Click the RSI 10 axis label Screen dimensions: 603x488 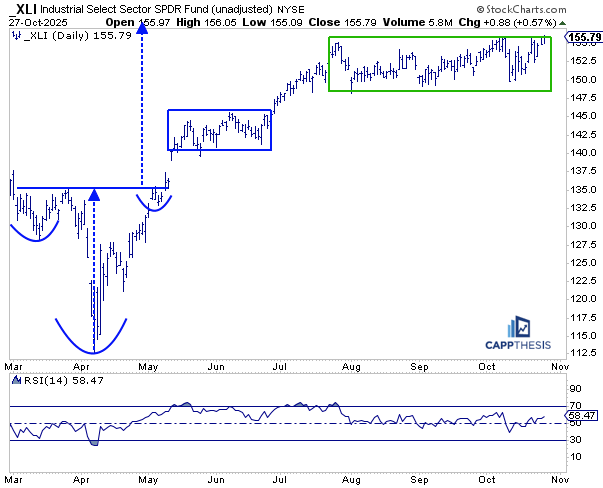576,457
